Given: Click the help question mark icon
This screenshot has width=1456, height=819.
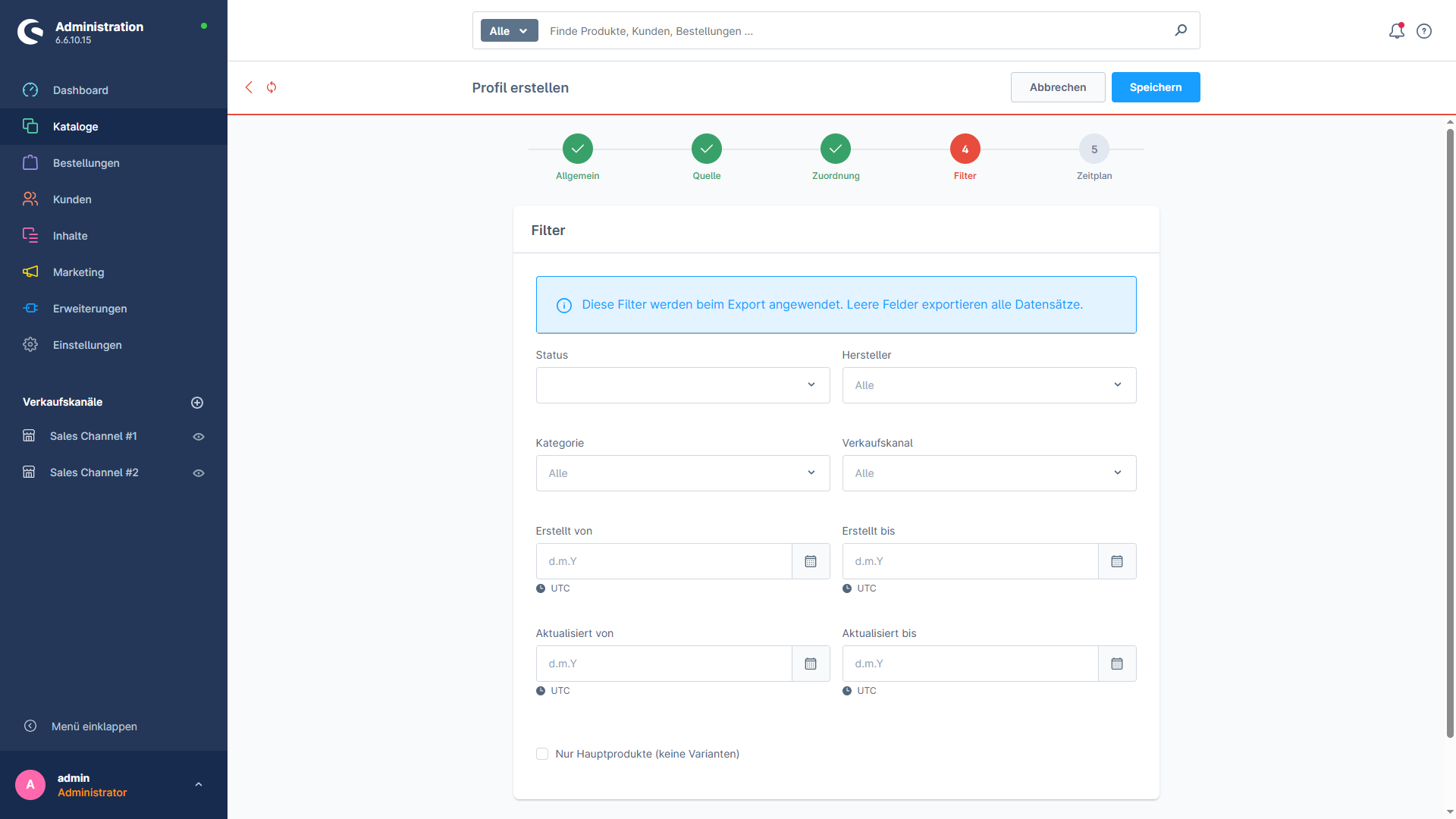Looking at the screenshot, I should [x=1424, y=31].
